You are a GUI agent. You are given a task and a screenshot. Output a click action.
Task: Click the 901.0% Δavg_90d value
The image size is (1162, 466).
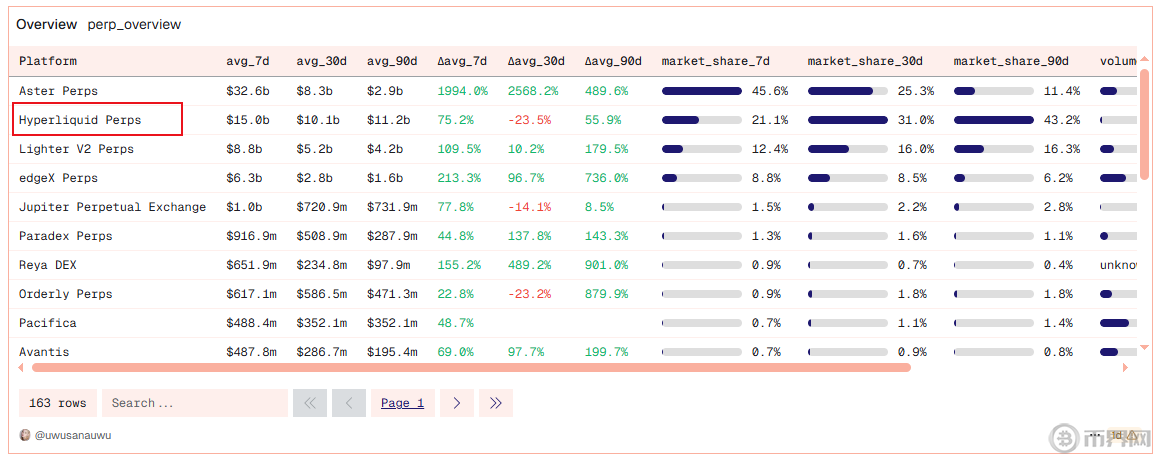[x=606, y=264]
